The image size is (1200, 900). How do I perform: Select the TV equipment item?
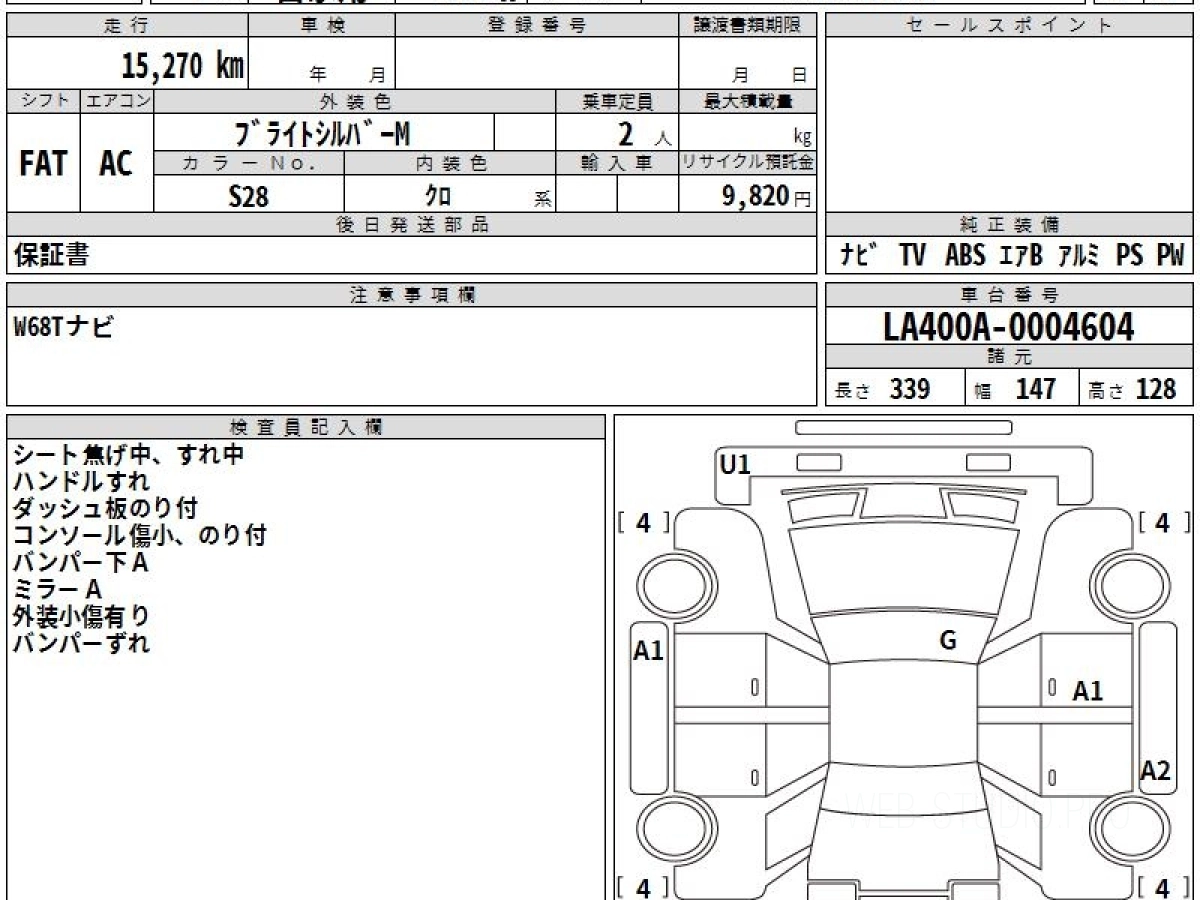pyautogui.click(x=912, y=256)
